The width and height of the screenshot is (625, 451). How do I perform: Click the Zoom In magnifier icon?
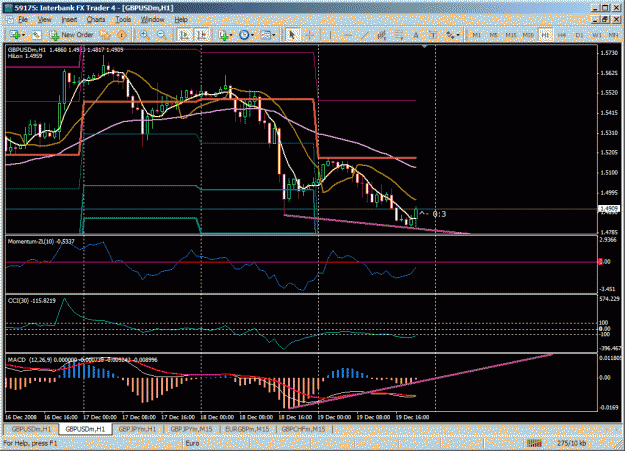coord(144,35)
